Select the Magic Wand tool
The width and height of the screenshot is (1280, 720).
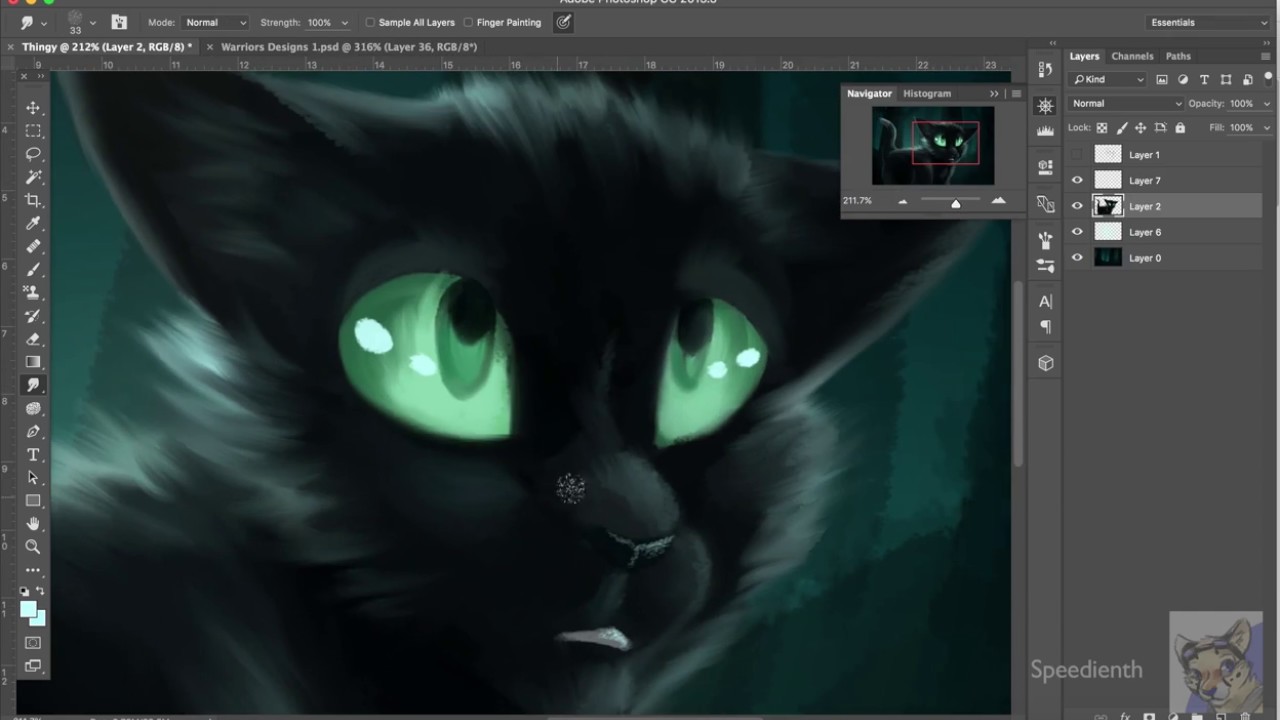tap(33, 177)
